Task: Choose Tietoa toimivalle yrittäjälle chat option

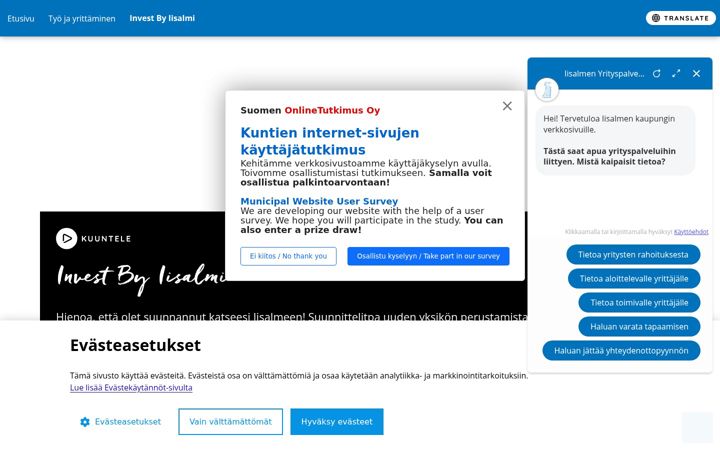Action: point(639,303)
